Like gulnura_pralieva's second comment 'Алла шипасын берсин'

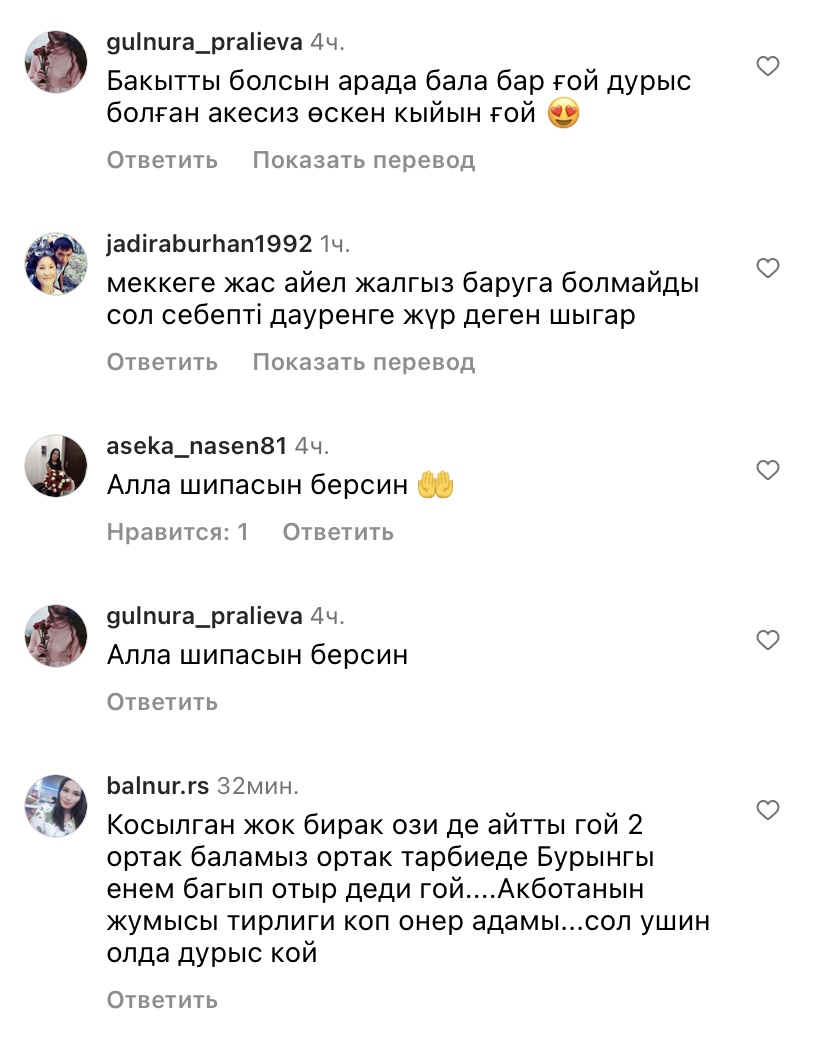(768, 640)
